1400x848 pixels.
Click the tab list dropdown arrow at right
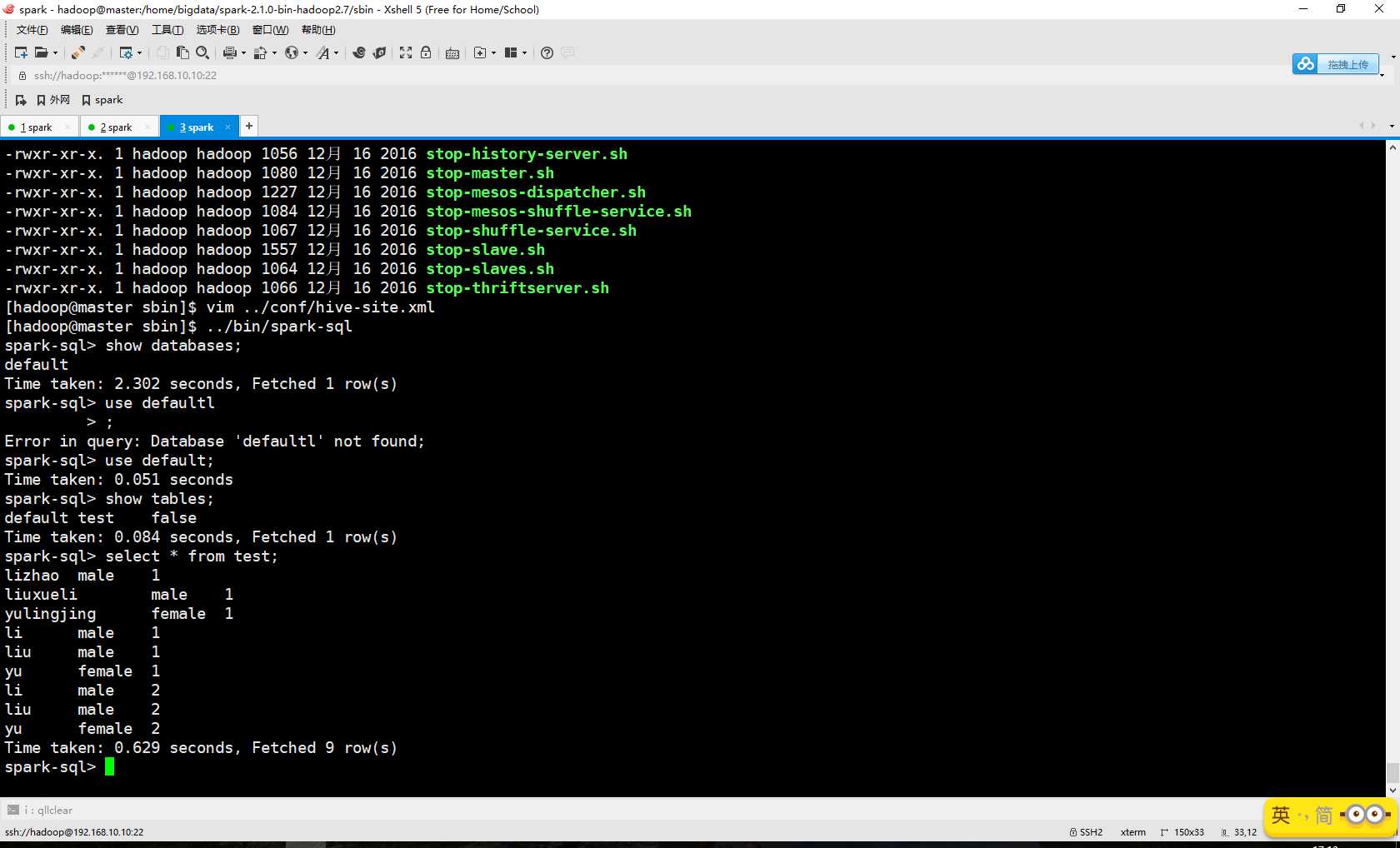pyautogui.click(x=1392, y=126)
